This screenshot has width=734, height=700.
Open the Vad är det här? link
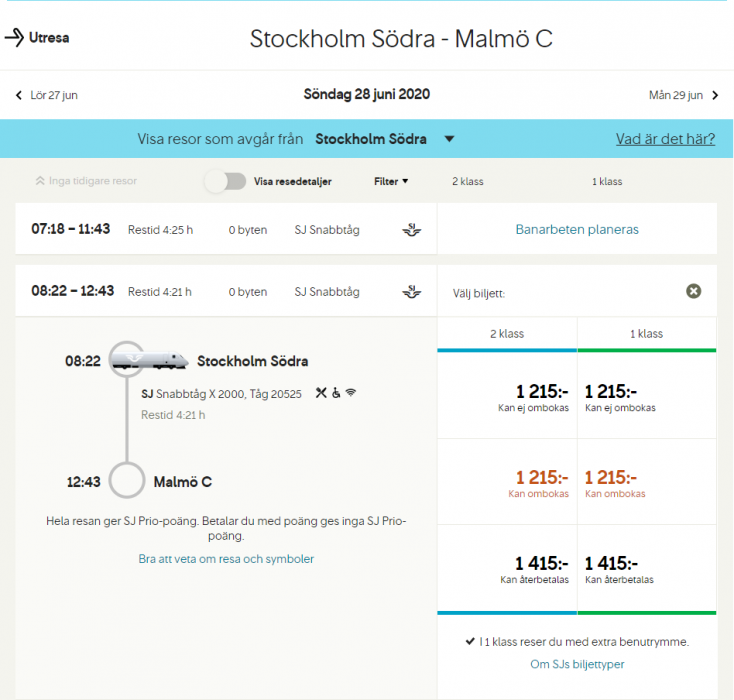point(665,139)
